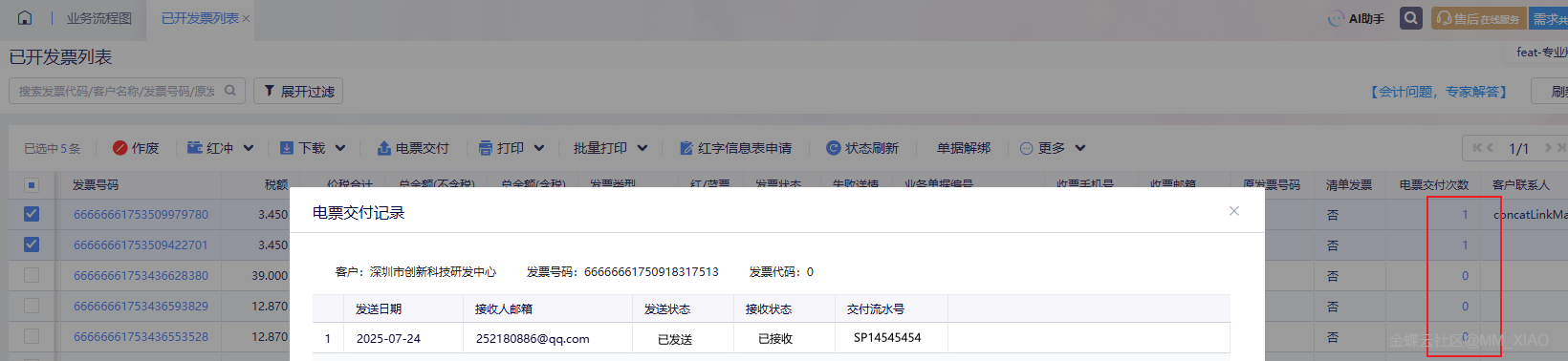Click the 电票交付次数 column header
1568x361 pixels.
coord(1434,184)
